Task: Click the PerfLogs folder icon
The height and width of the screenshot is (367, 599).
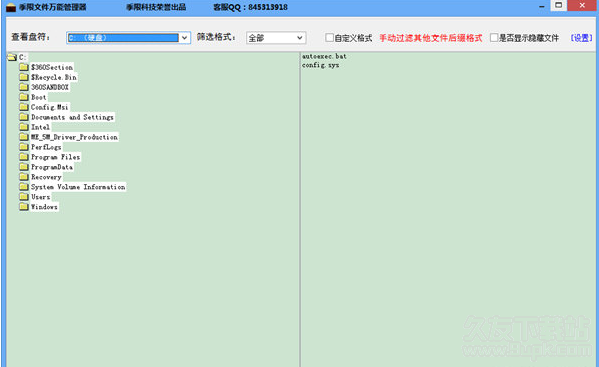Action: coord(24,147)
